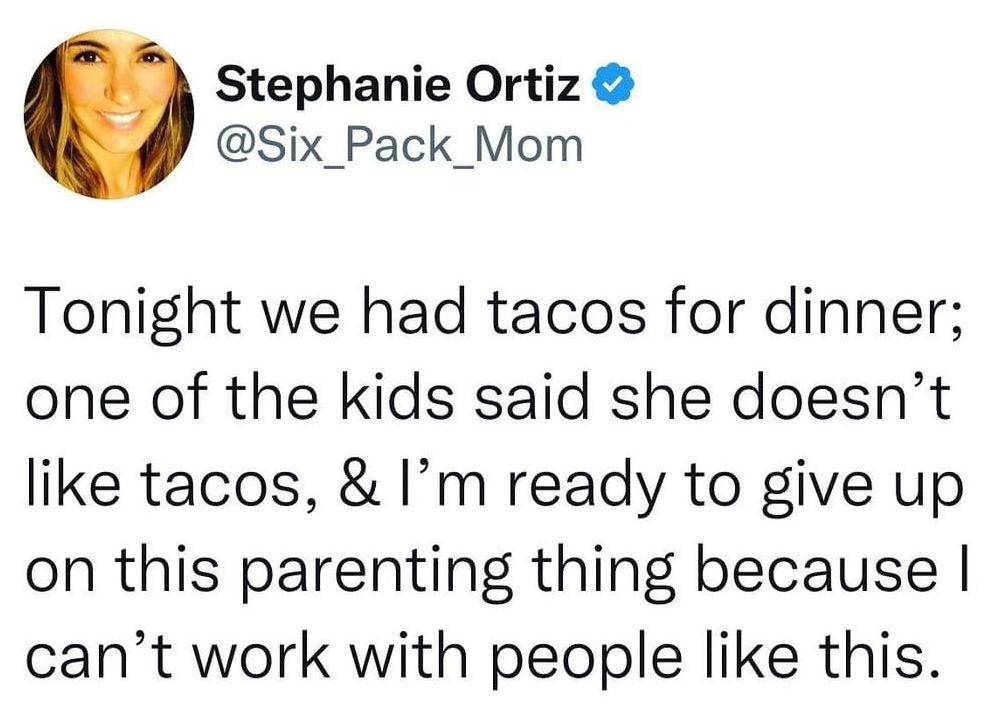
Task: Click Stephanie Ortiz's profile picture
Action: pyautogui.click(x=109, y=114)
